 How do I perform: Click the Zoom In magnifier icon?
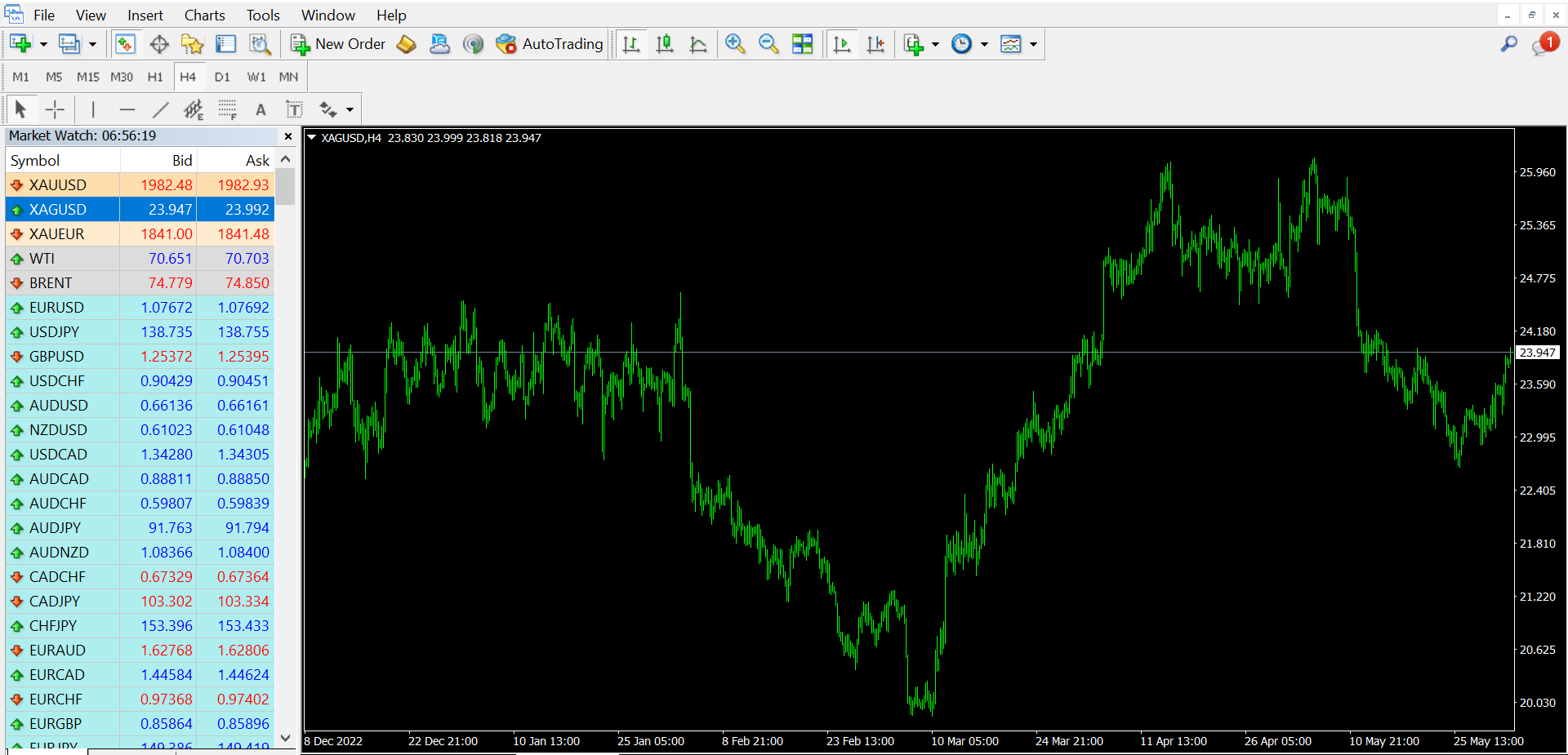734,44
